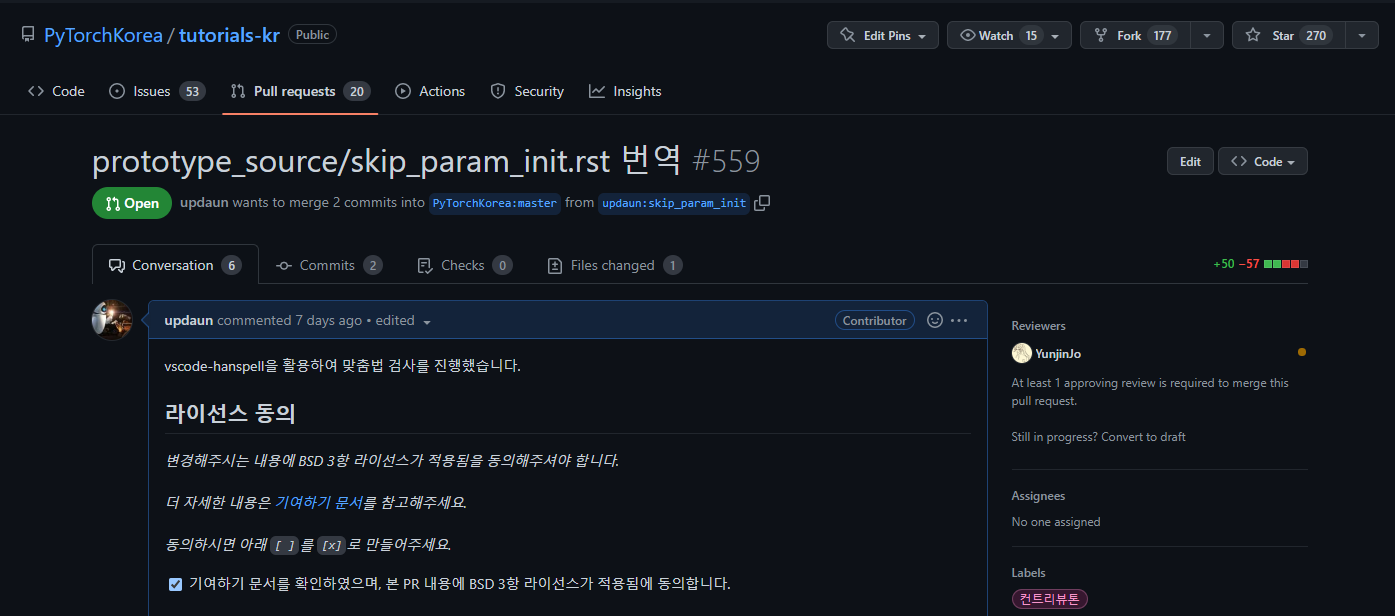Click the Public visibility badge

[x=312, y=34]
